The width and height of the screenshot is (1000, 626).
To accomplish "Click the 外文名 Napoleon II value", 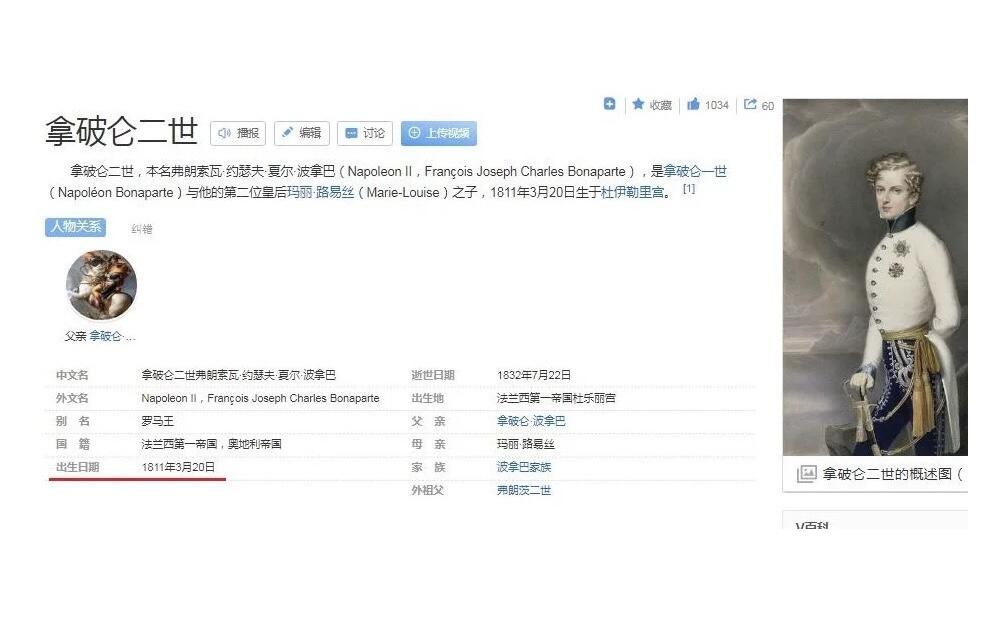I will coord(260,398).
